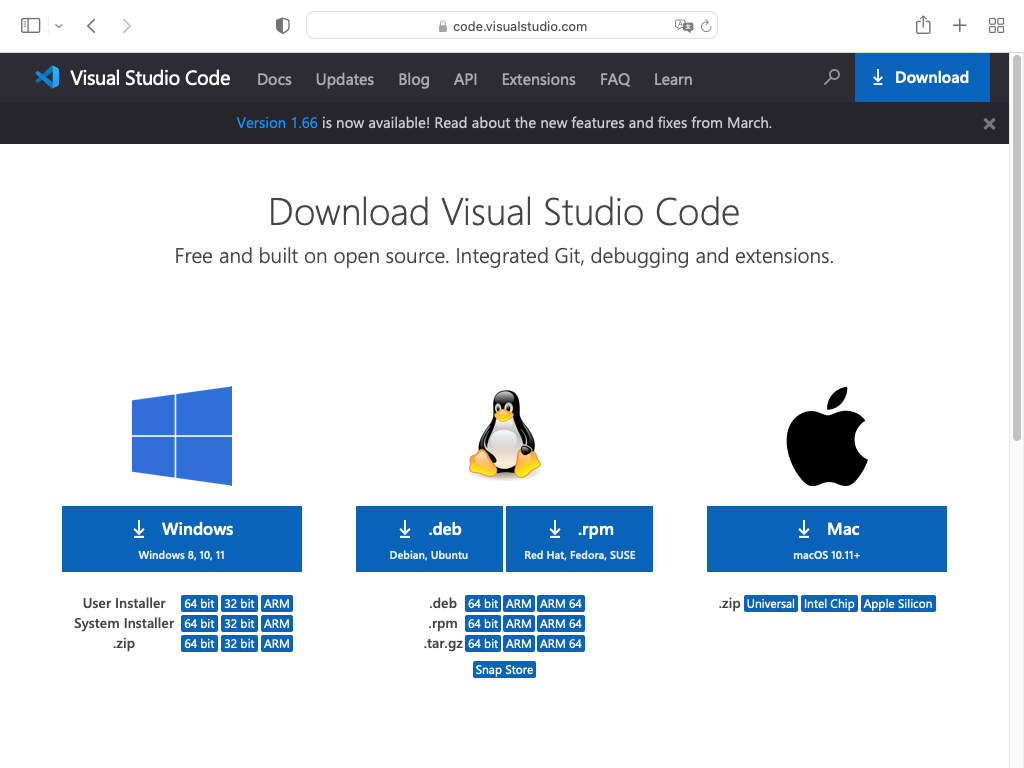1024x768 pixels.
Task: Click the blue Download button in header
Action: point(922,78)
